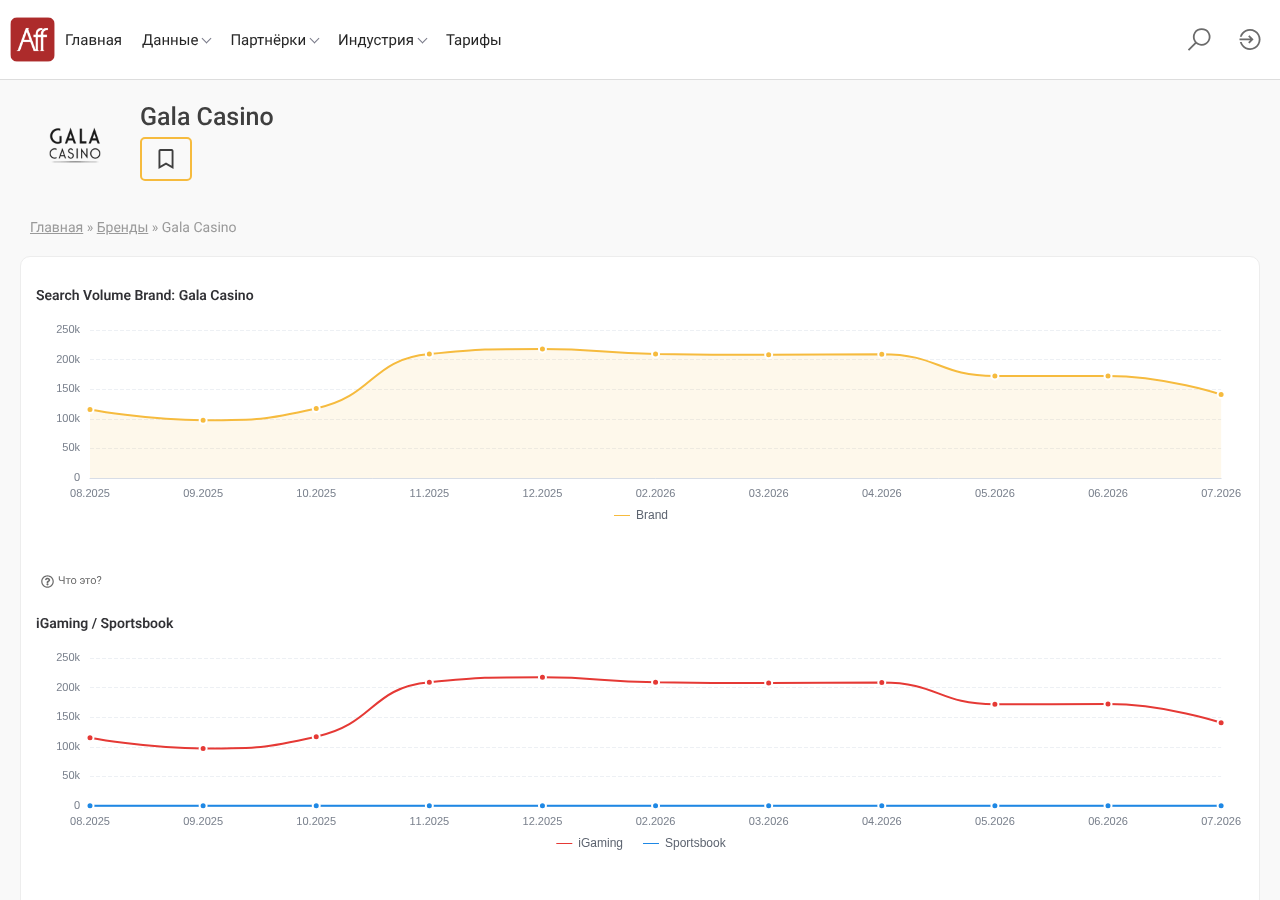This screenshot has height=900, width=1280.
Task: Toggle the iGaming legend series
Action: (x=590, y=843)
